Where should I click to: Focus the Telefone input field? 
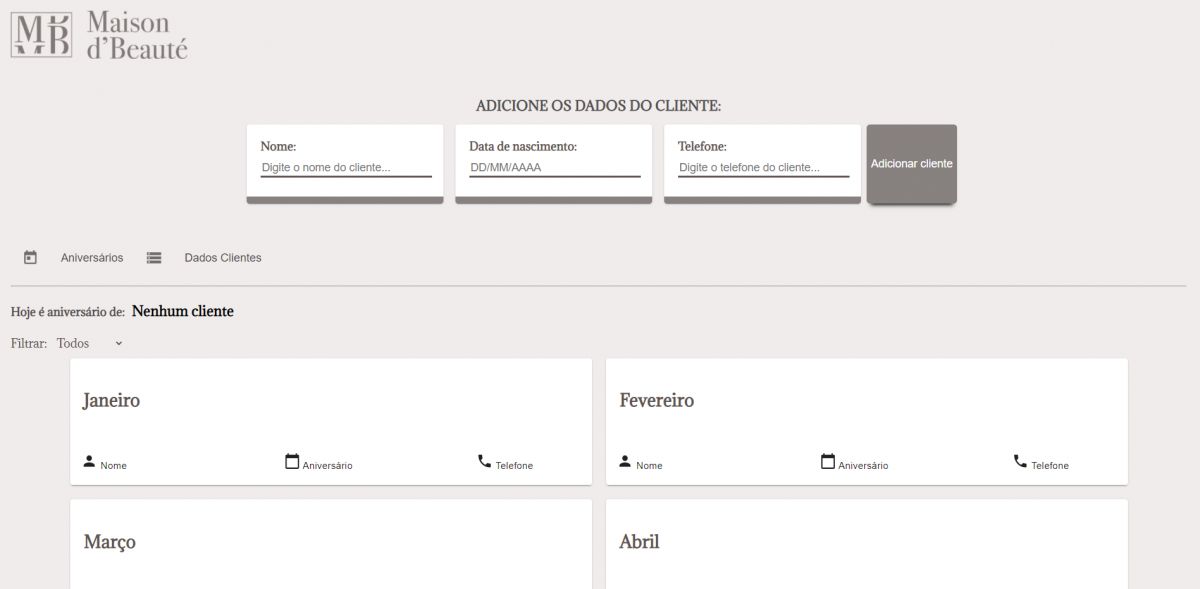[764, 168]
